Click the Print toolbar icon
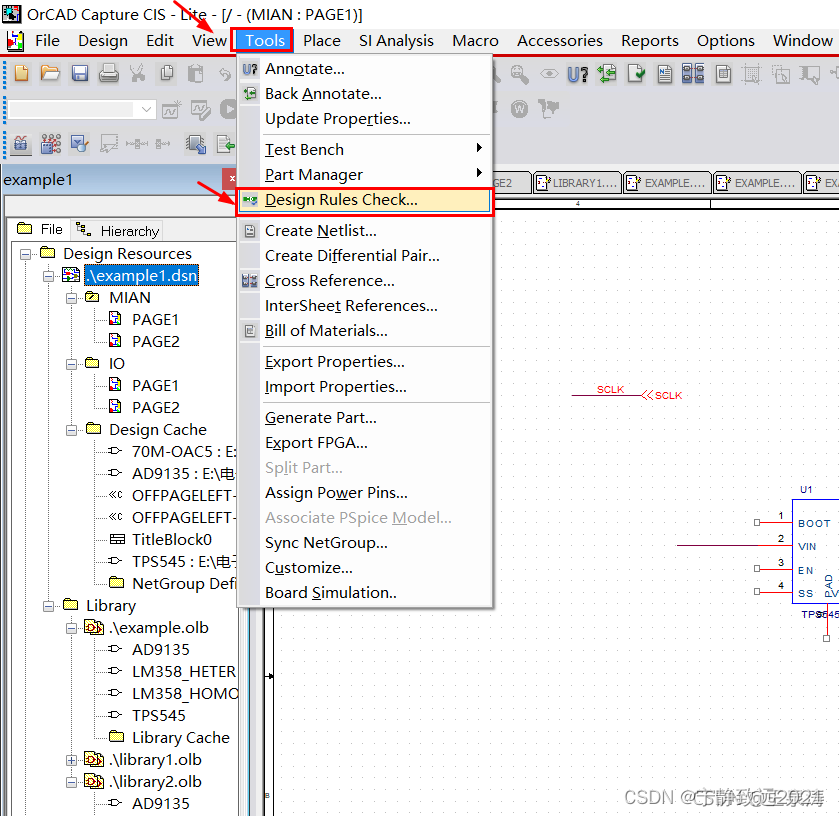This screenshot has width=839, height=816. click(109, 73)
